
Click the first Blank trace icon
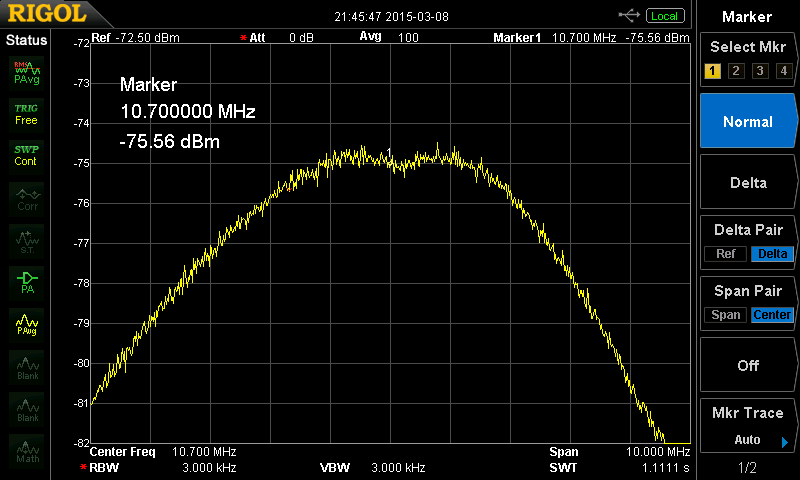pyautogui.click(x=27, y=367)
